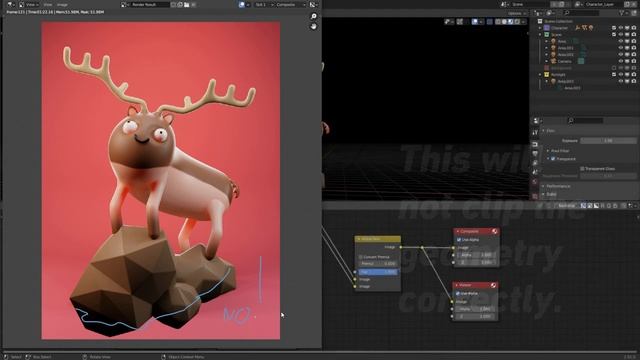Adjust the Exposure slider

[x=608, y=141]
